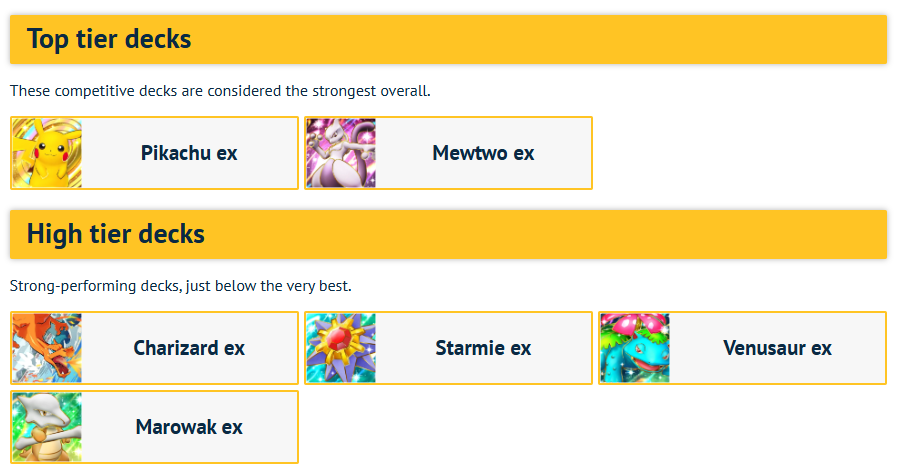Select the Mewtwo artwork image
Image resolution: width=897 pixels, height=474 pixels.
pyautogui.click(x=341, y=153)
